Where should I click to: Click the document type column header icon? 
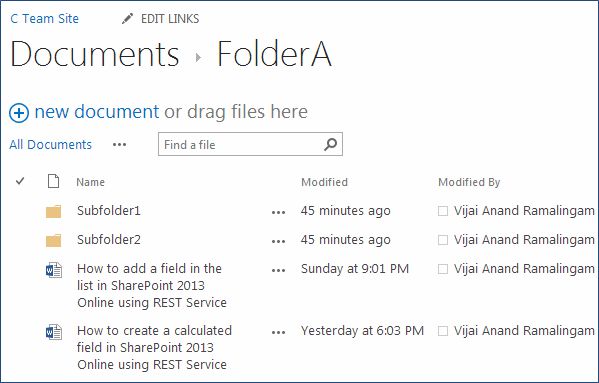53,181
